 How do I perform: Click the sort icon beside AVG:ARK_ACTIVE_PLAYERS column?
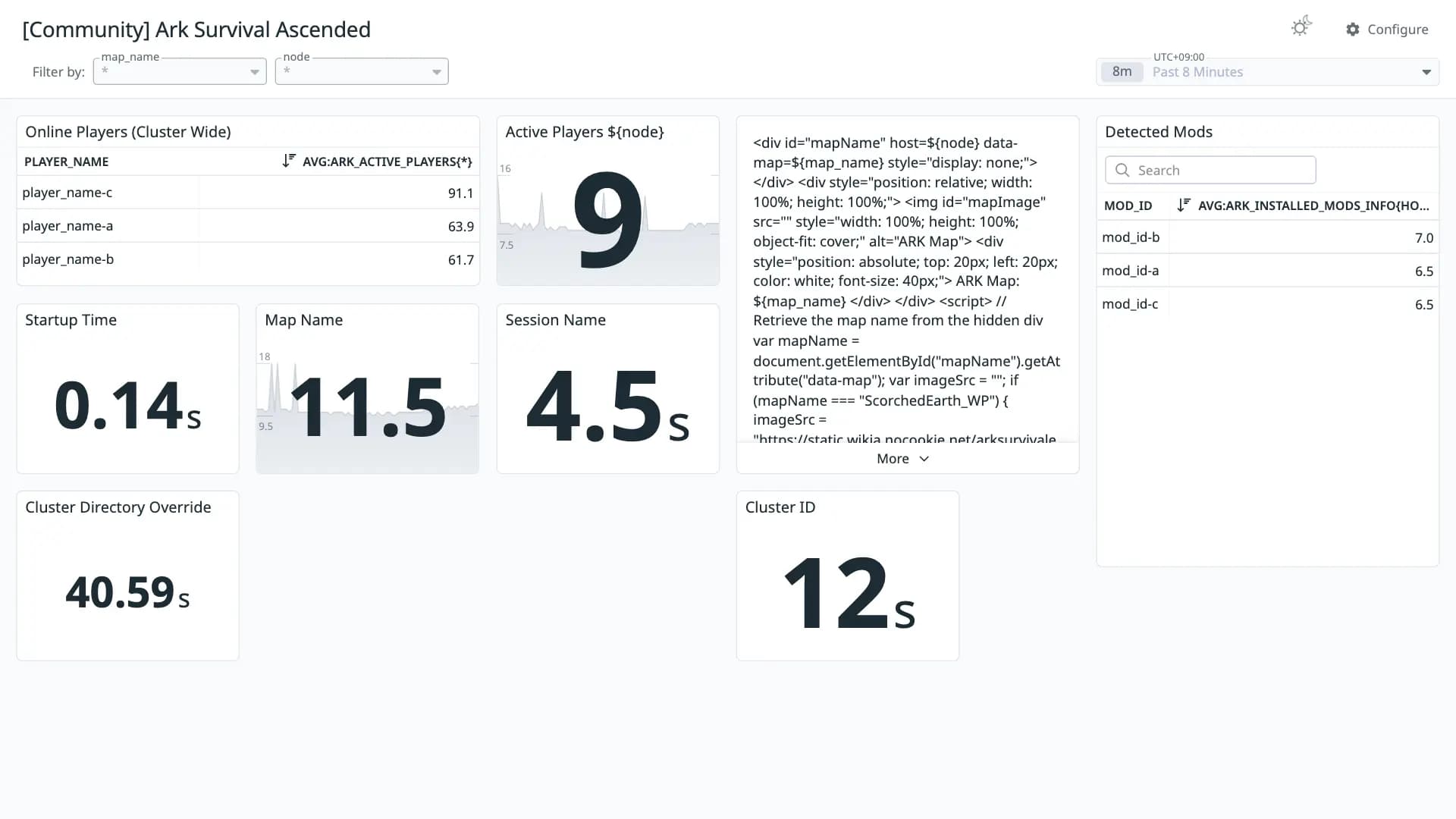coord(289,161)
